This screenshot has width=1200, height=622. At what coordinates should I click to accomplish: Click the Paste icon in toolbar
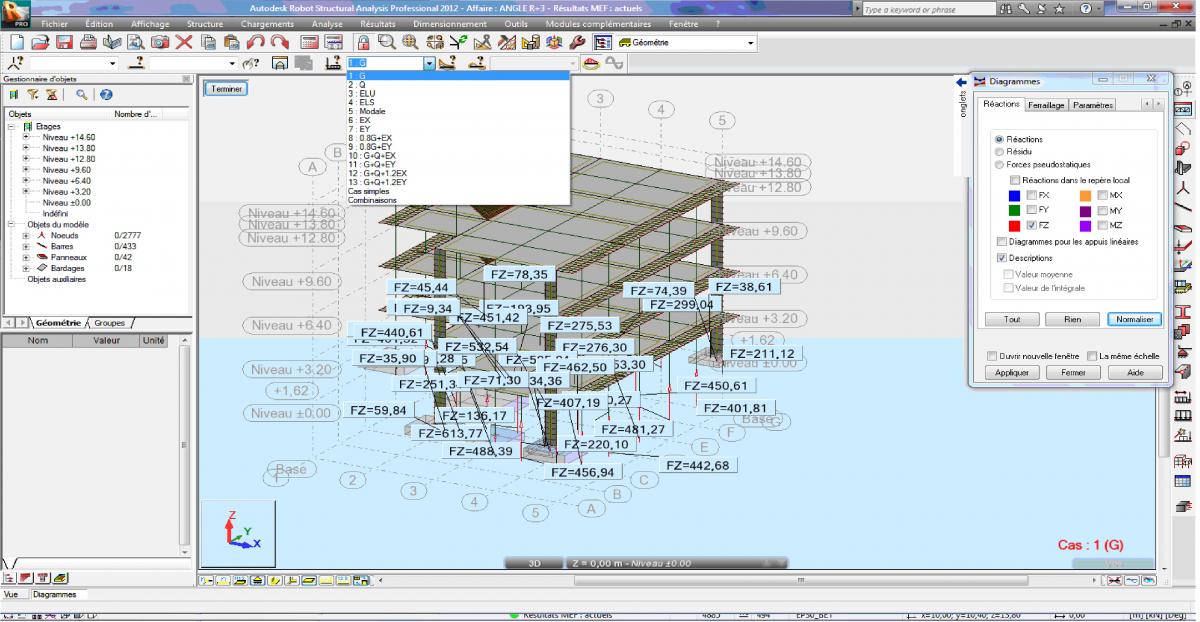tap(232, 43)
